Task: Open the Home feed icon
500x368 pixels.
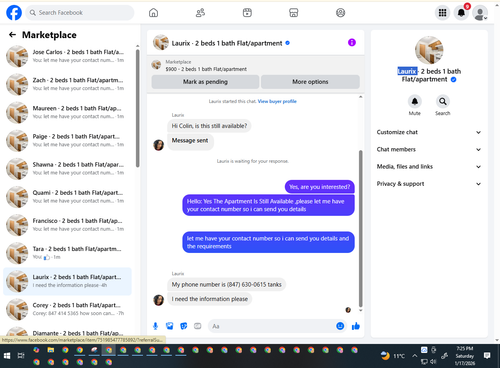Action: point(153,13)
